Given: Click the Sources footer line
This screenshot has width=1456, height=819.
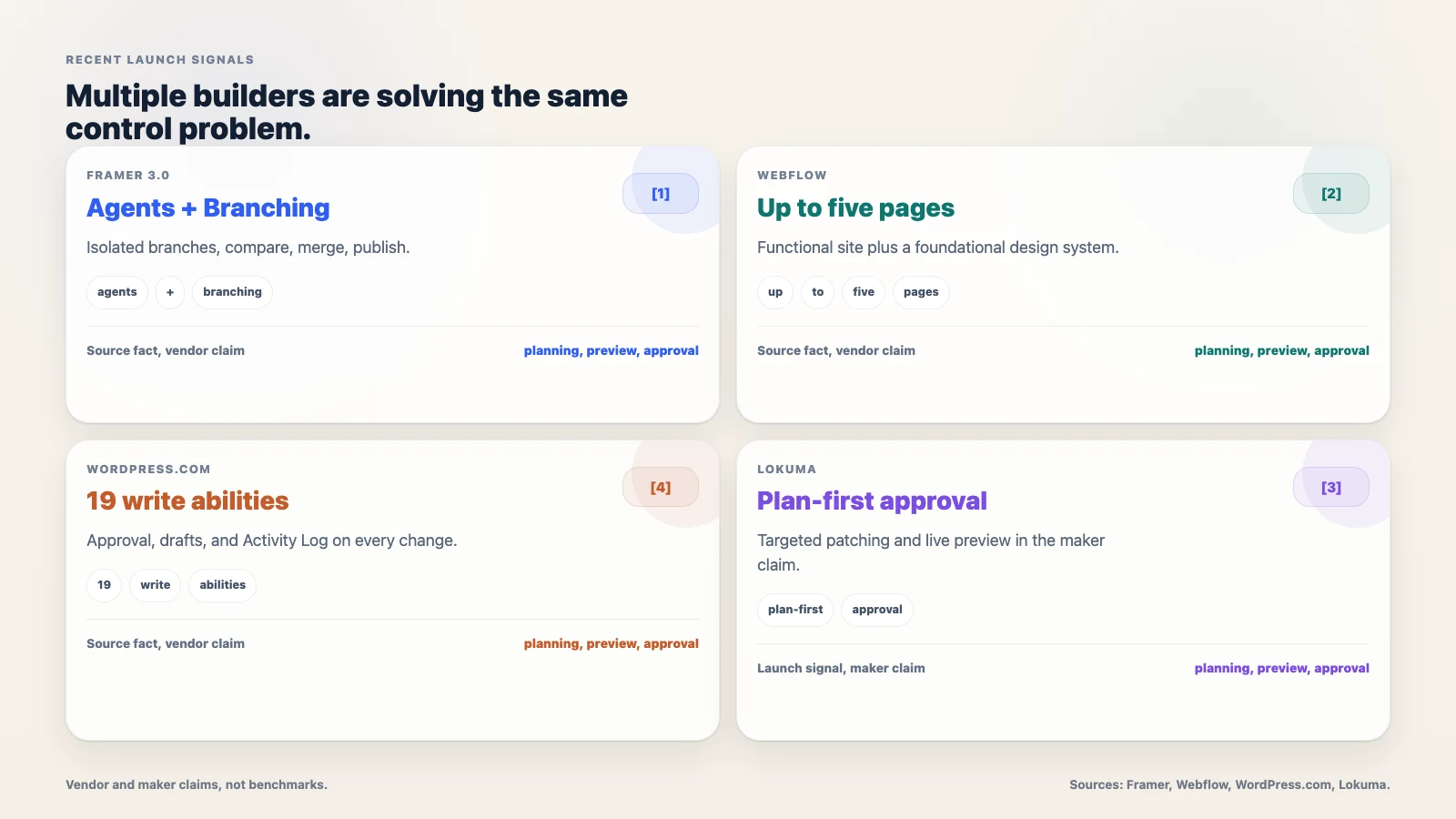Looking at the screenshot, I should [x=1229, y=784].
